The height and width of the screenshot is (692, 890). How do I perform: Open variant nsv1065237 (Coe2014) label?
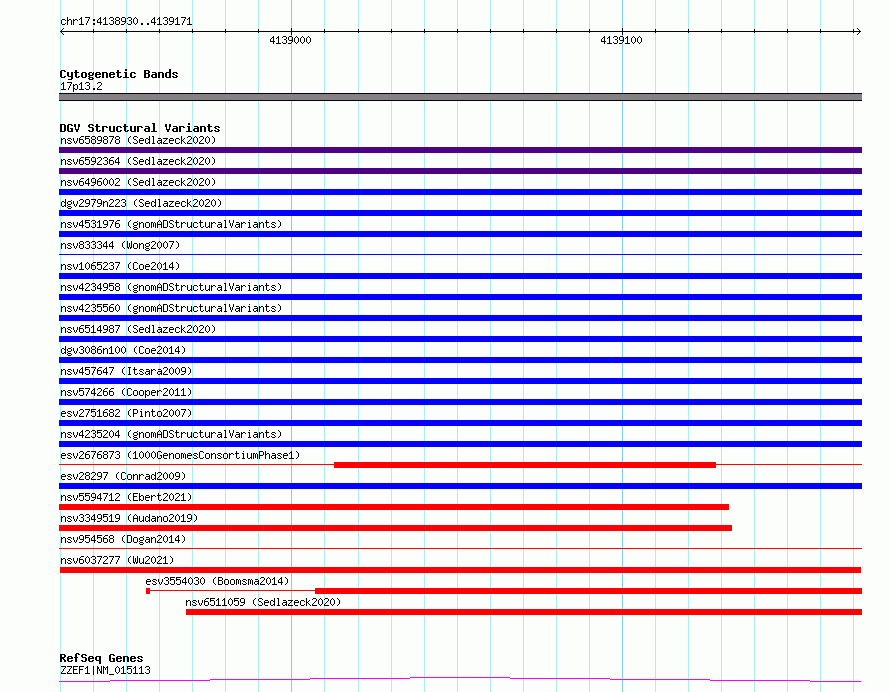[120, 266]
